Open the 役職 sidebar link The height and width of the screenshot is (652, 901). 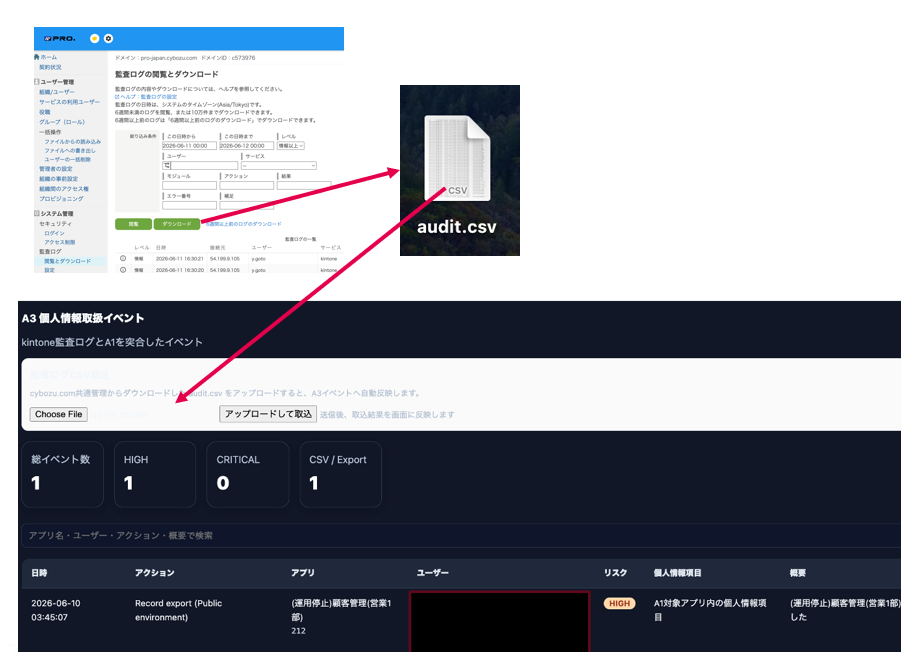click(44, 112)
